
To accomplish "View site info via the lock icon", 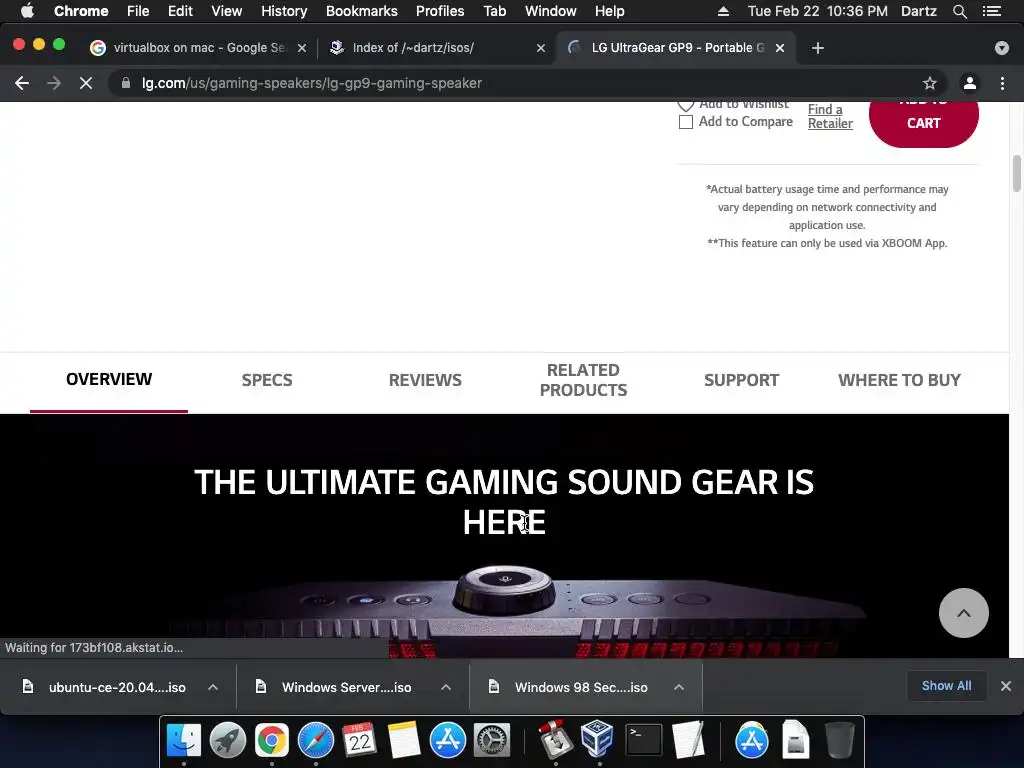I will tap(126, 83).
